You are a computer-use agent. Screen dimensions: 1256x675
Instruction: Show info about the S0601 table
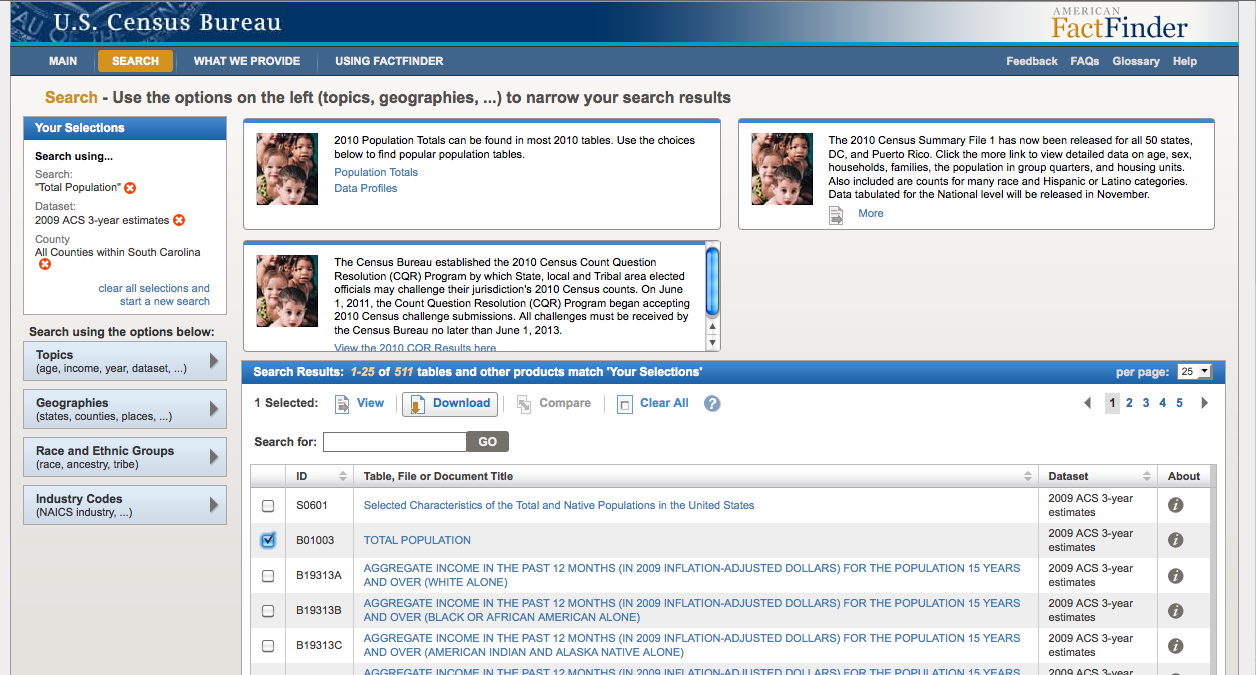1176,505
